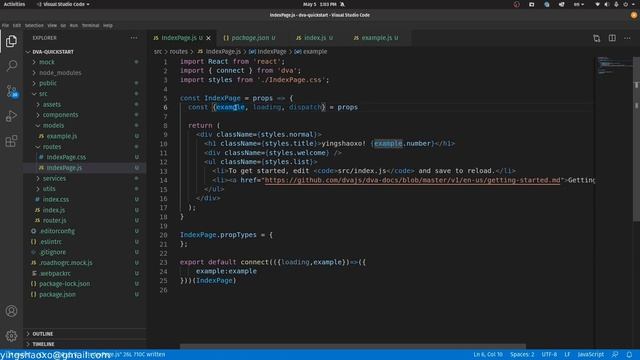Screen dimensions: 640x360
Task: Open the Explorer view icon
Action: [11, 41]
